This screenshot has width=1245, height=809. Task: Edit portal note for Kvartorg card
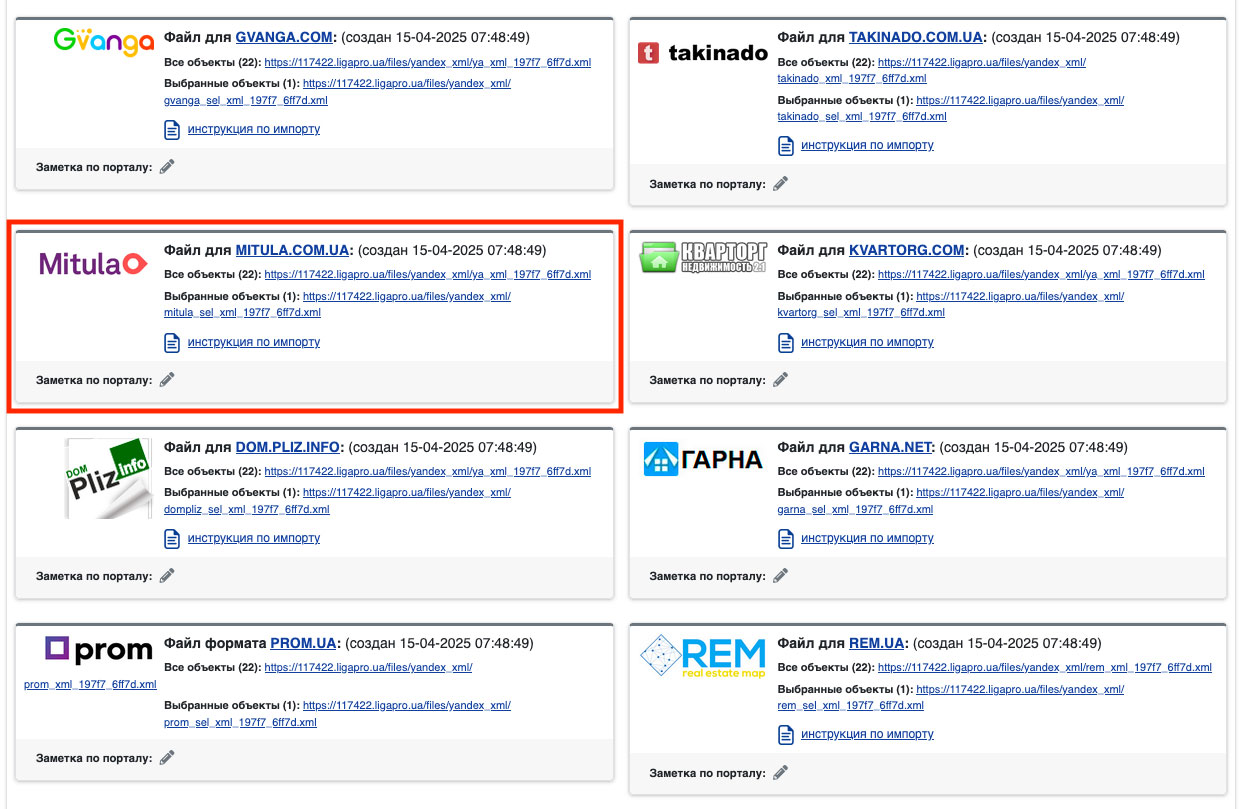tap(780, 380)
